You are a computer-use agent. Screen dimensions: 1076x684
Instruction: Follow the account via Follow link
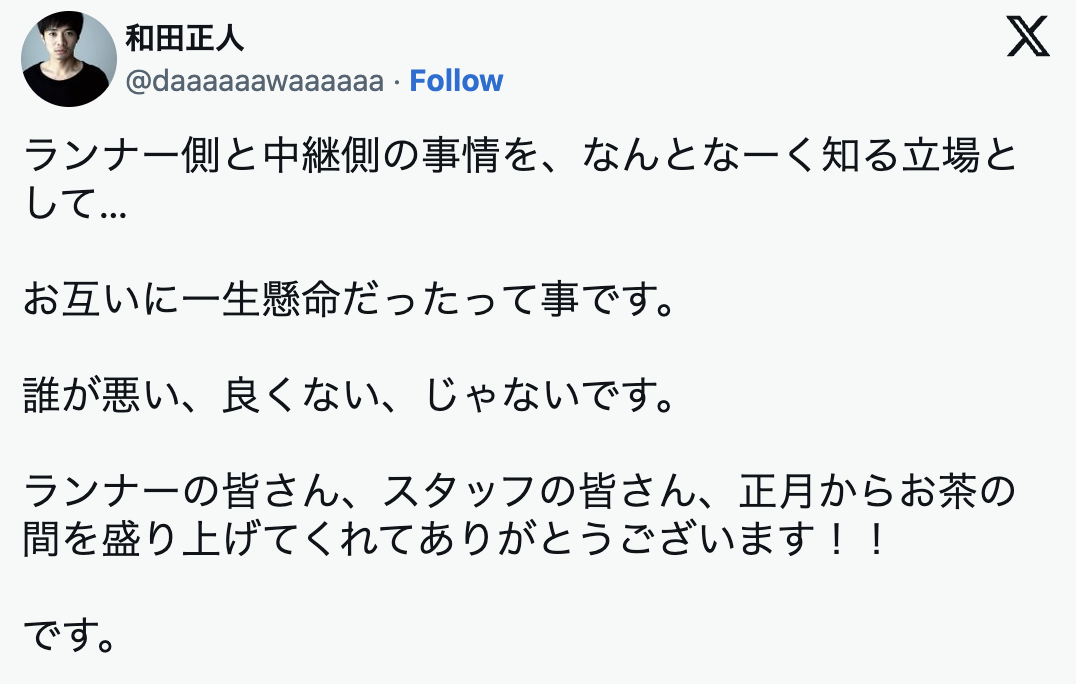click(x=456, y=81)
